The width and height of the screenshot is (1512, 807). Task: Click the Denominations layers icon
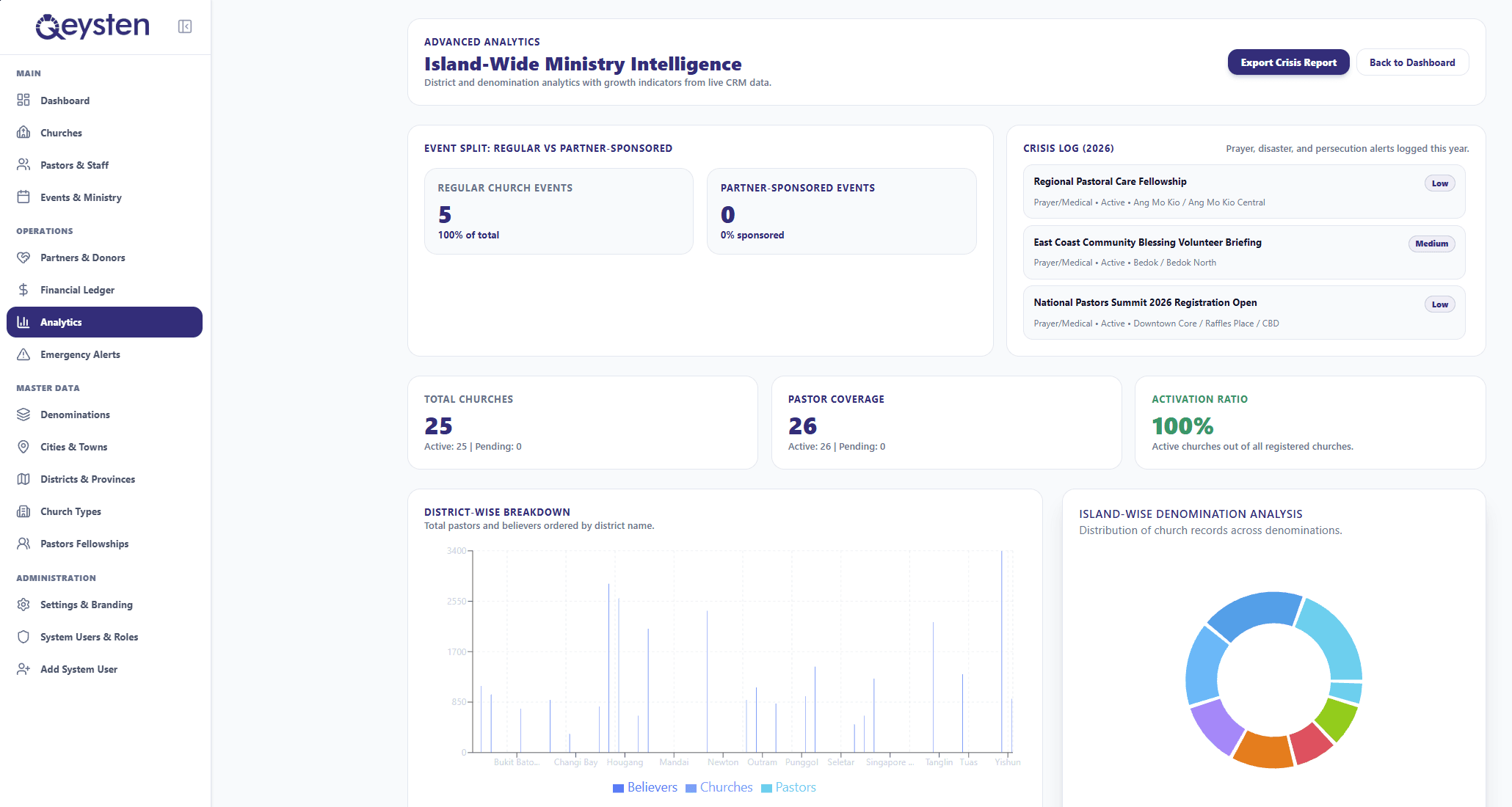(x=23, y=414)
